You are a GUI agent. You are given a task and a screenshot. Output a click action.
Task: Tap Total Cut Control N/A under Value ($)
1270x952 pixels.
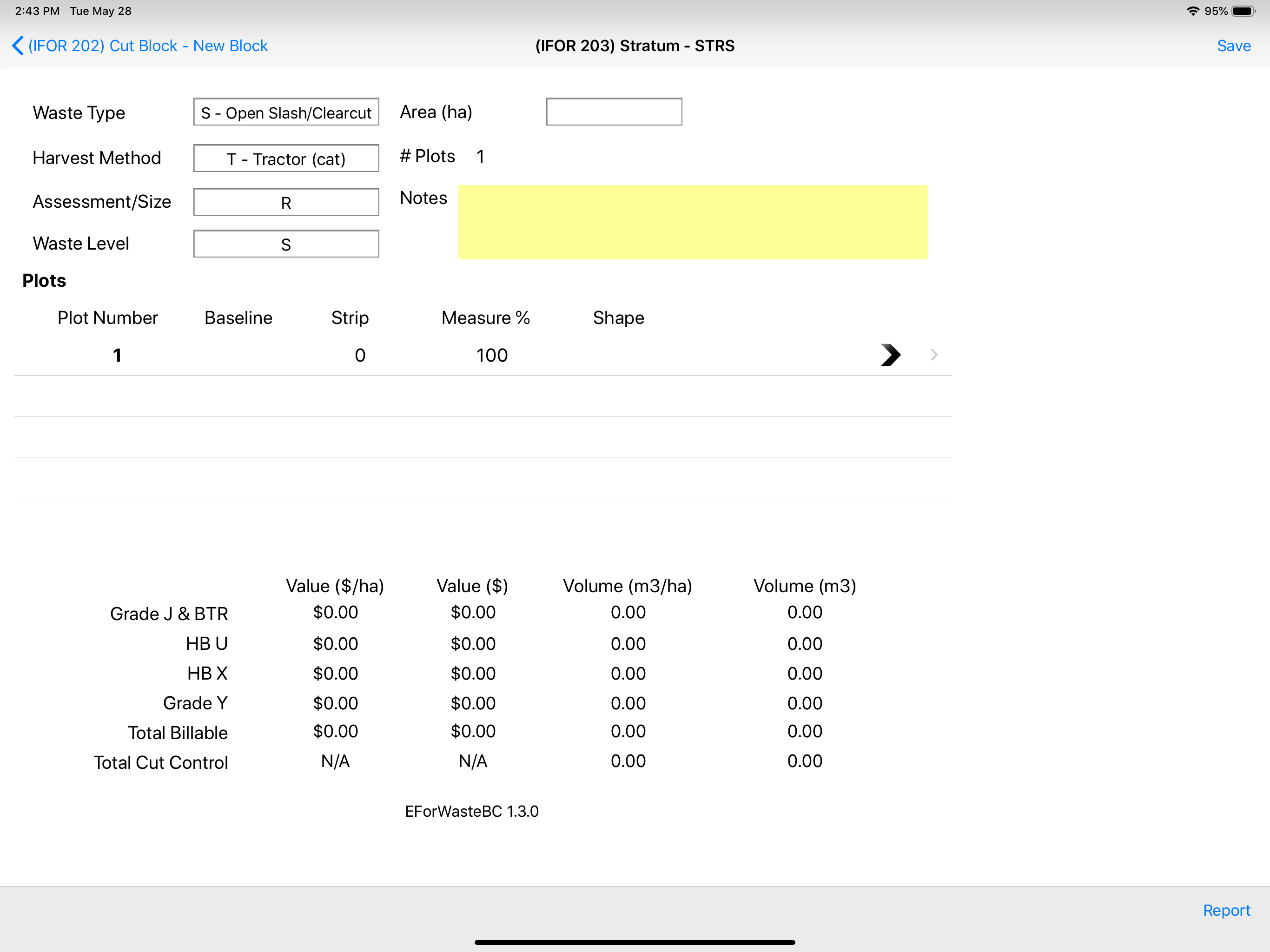pyautogui.click(x=472, y=761)
